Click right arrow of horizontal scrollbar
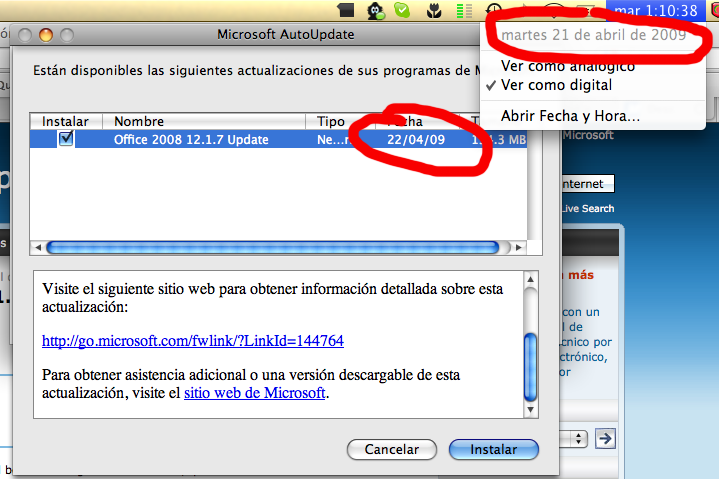Viewport: 719px width, 479px height. coord(519,248)
